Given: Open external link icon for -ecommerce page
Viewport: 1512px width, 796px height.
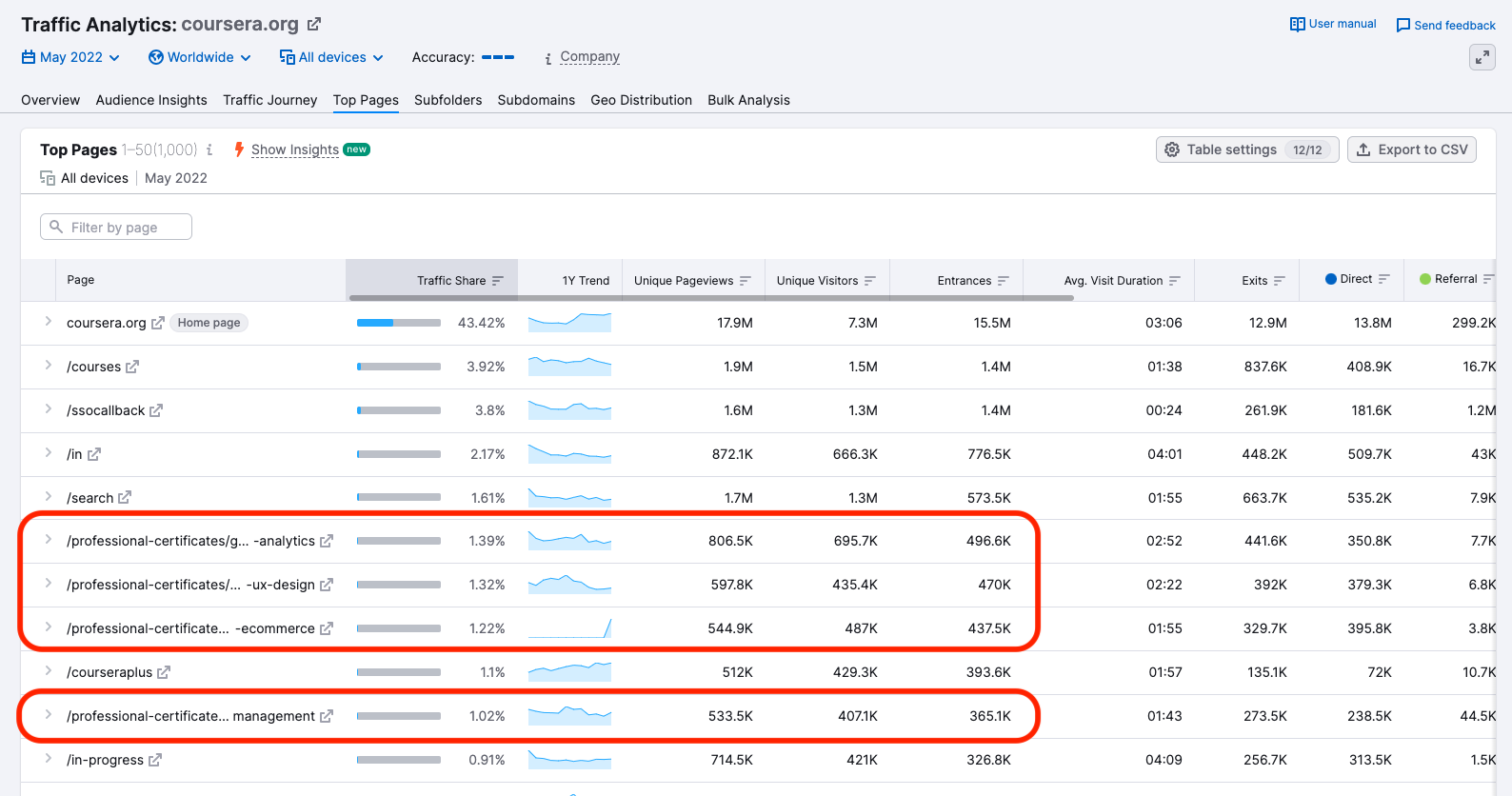Looking at the screenshot, I should tap(327, 628).
